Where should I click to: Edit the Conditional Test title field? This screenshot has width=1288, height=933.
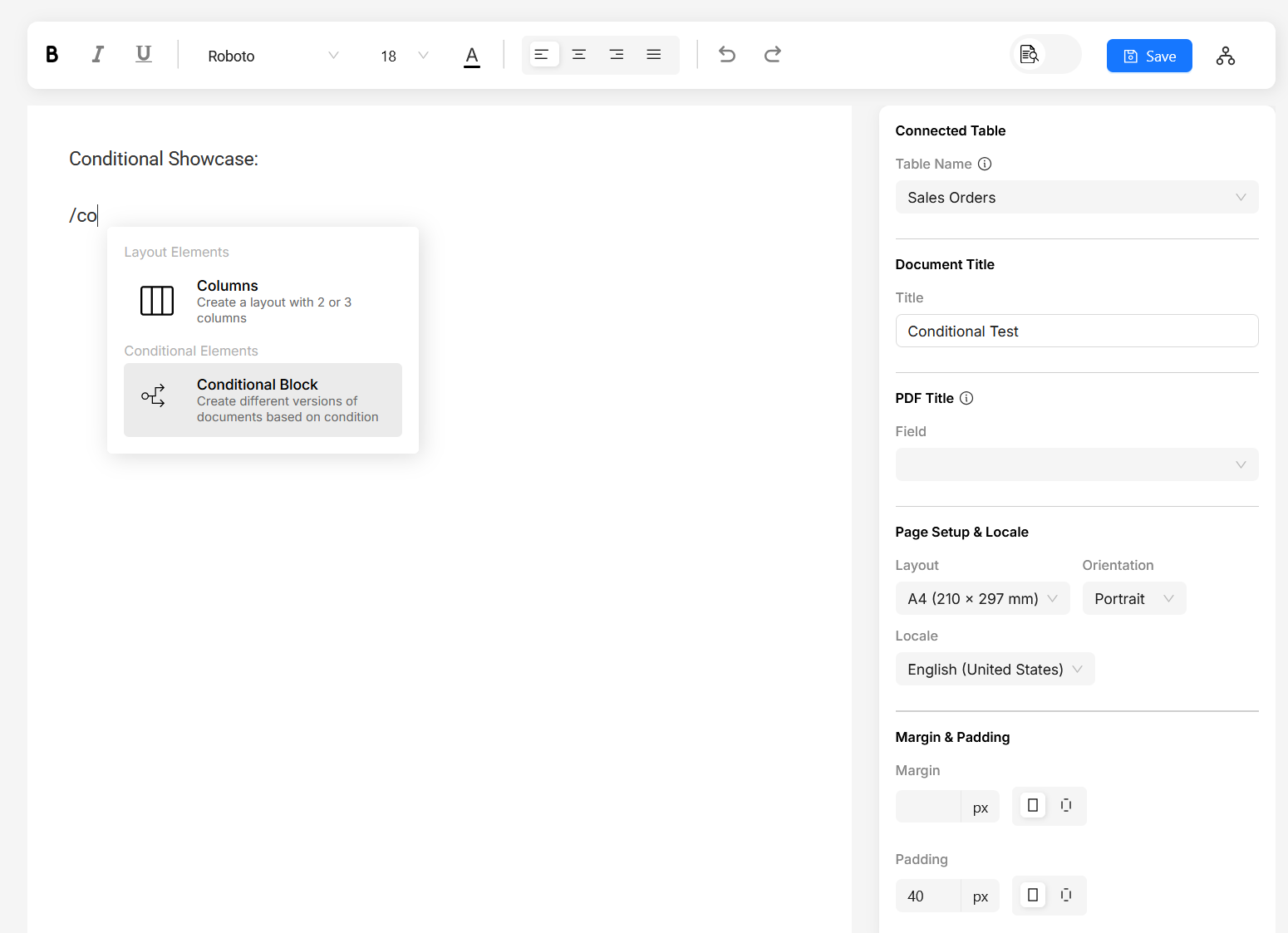pos(1077,331)
